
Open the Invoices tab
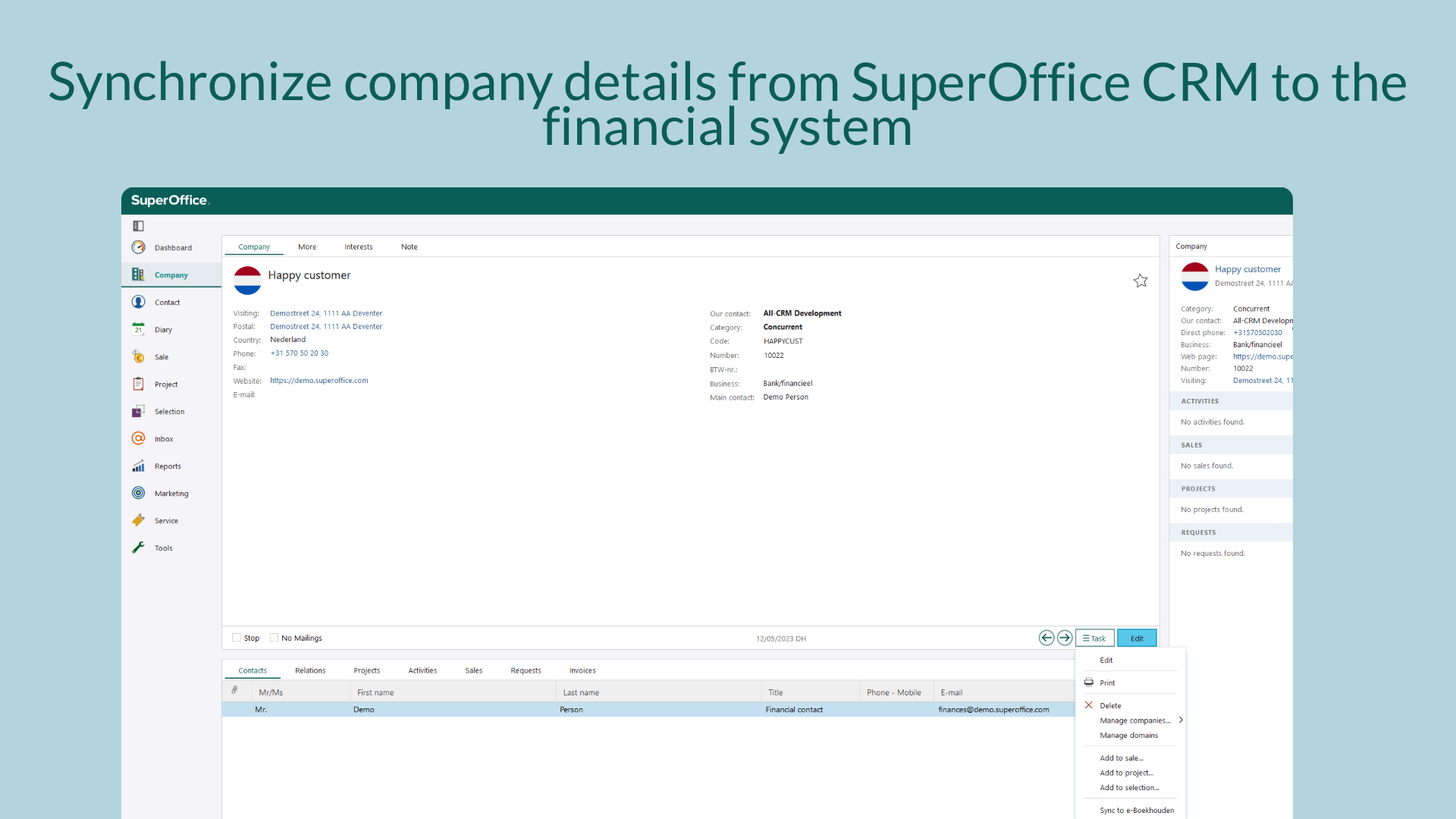pyautogui.click(x=583, y=670)
